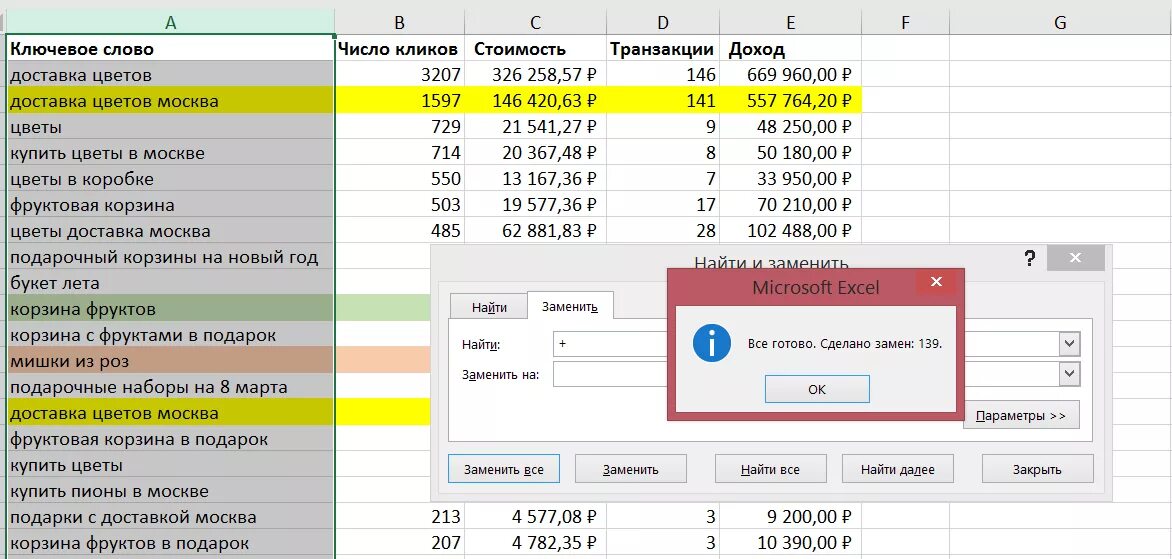This screenshot has height=559, width=1172.
Task: Select the green cell корзина фруктов
Action: click(x=170, y=309)
